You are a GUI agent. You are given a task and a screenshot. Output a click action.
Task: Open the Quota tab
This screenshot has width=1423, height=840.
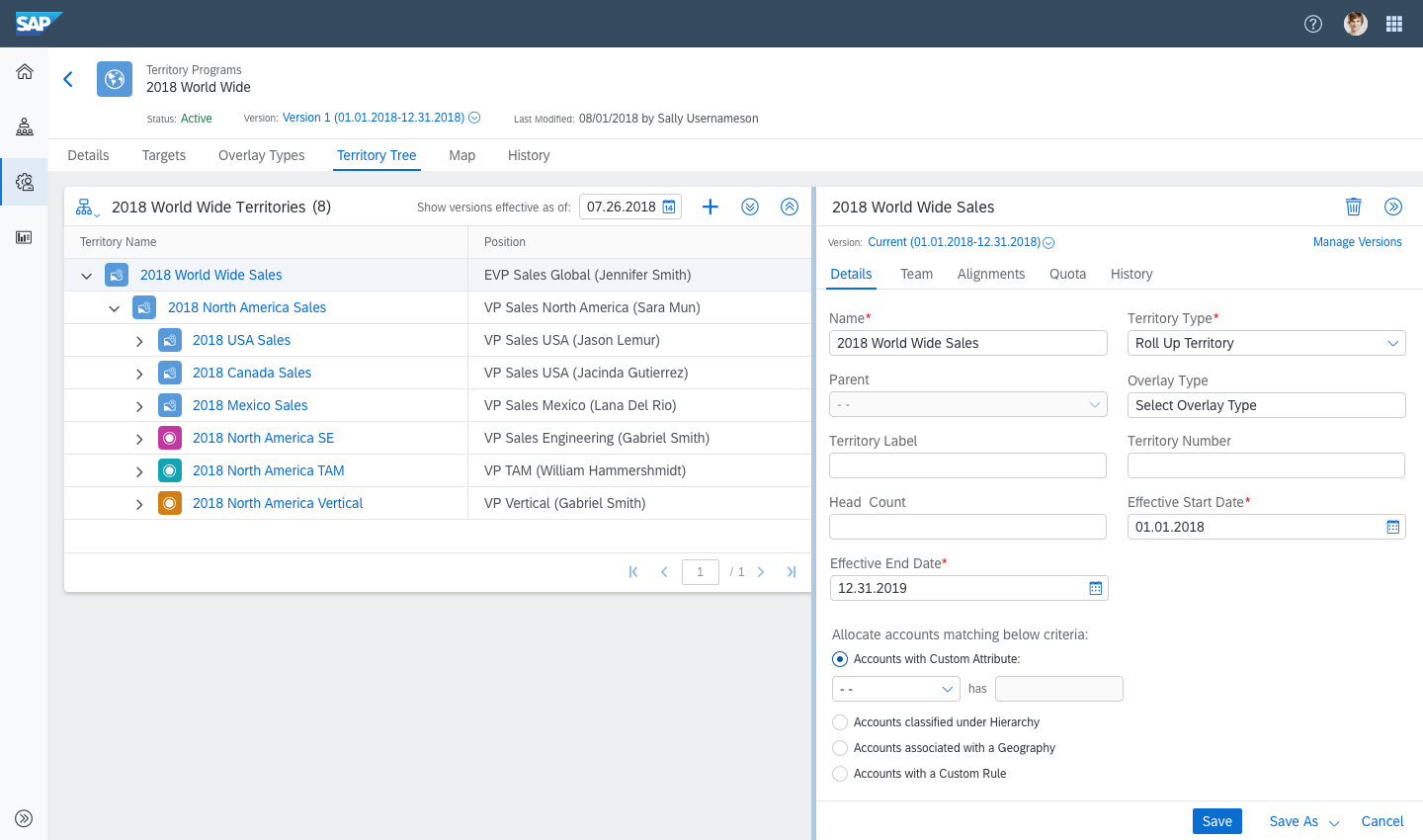point(1068,274)
